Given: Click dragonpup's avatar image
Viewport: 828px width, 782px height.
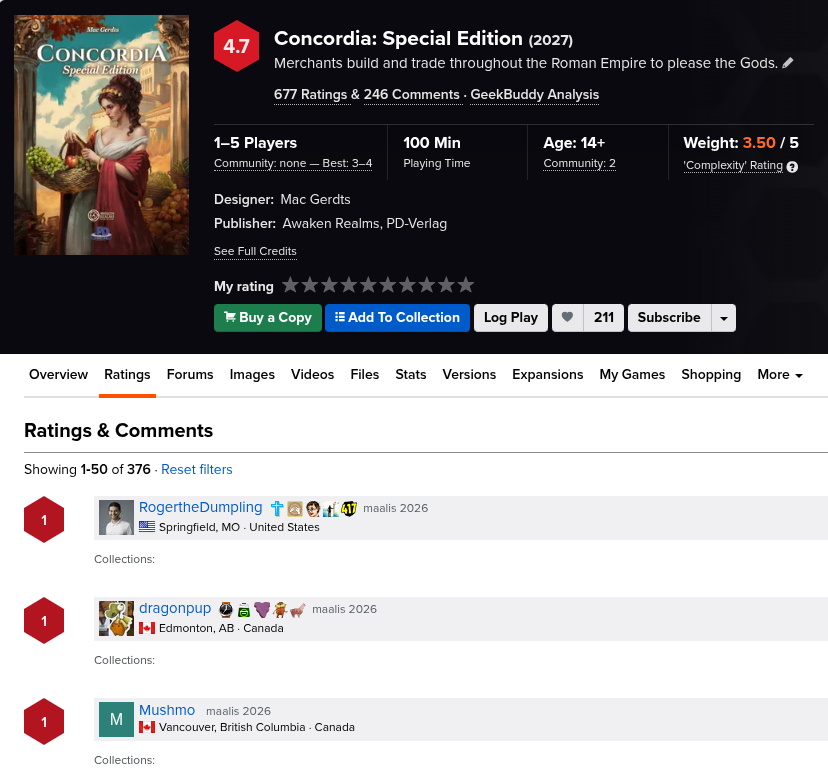Looking at the screenshot, I should [116, 618].
